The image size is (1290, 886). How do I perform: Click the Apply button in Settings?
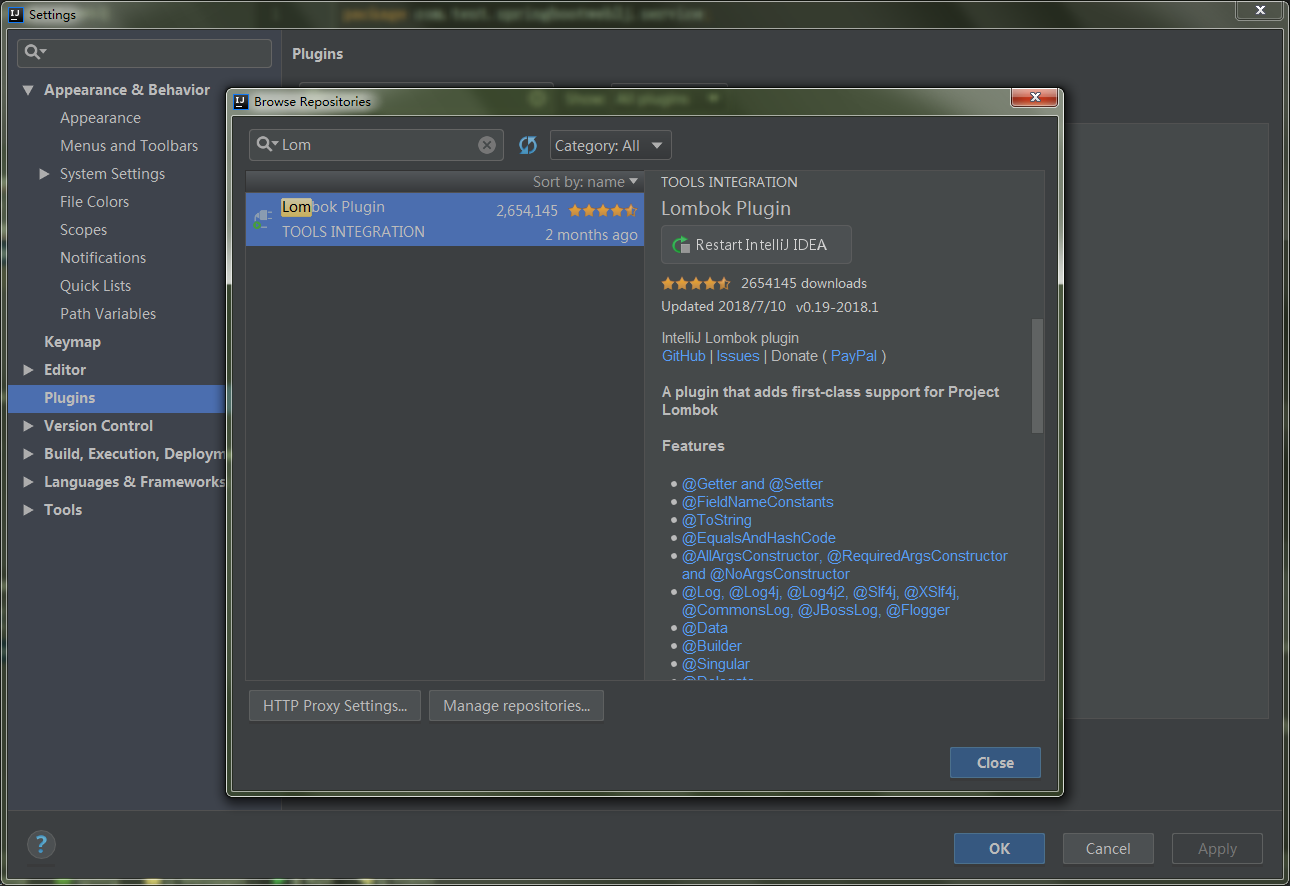click(1217, 848)
